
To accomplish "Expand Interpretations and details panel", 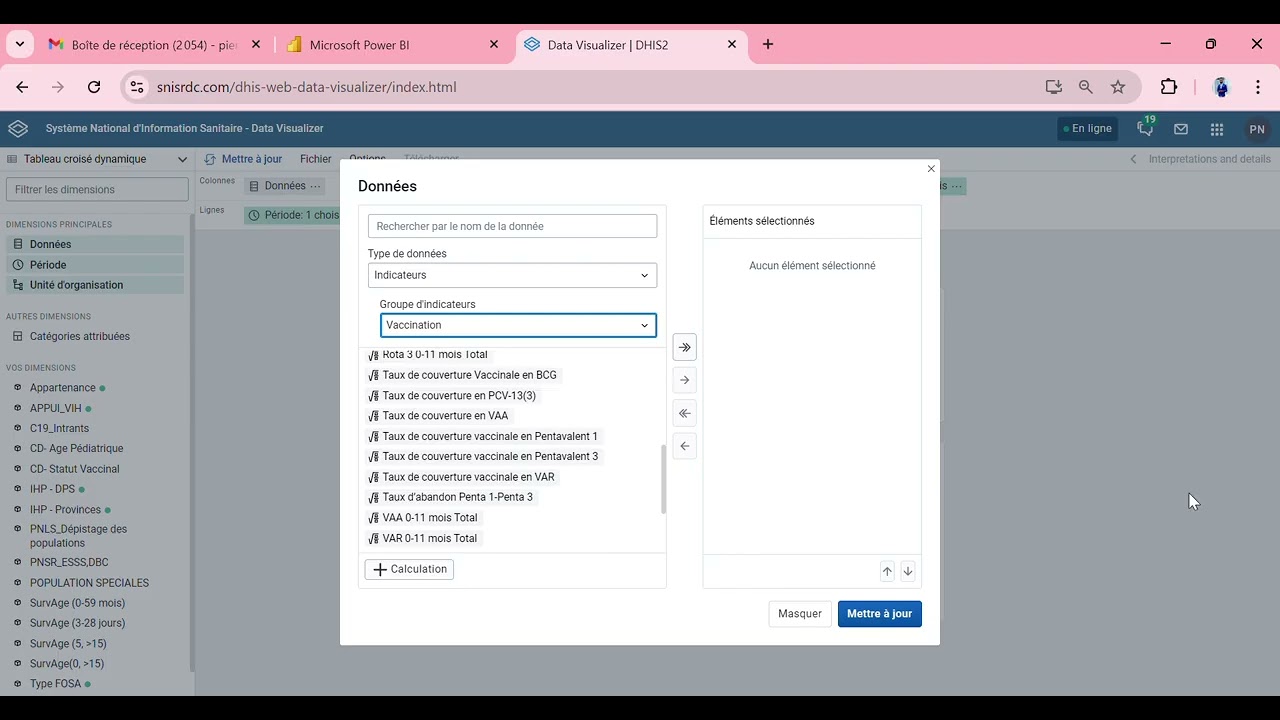I will click(1200, 159).
